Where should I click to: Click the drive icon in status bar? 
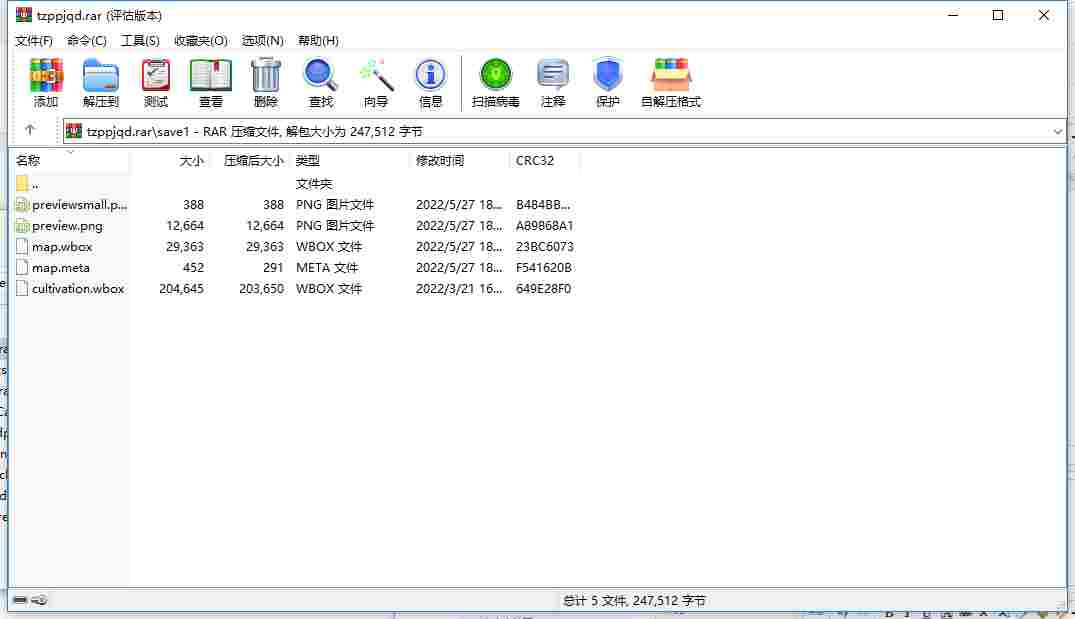pos(20,600)
